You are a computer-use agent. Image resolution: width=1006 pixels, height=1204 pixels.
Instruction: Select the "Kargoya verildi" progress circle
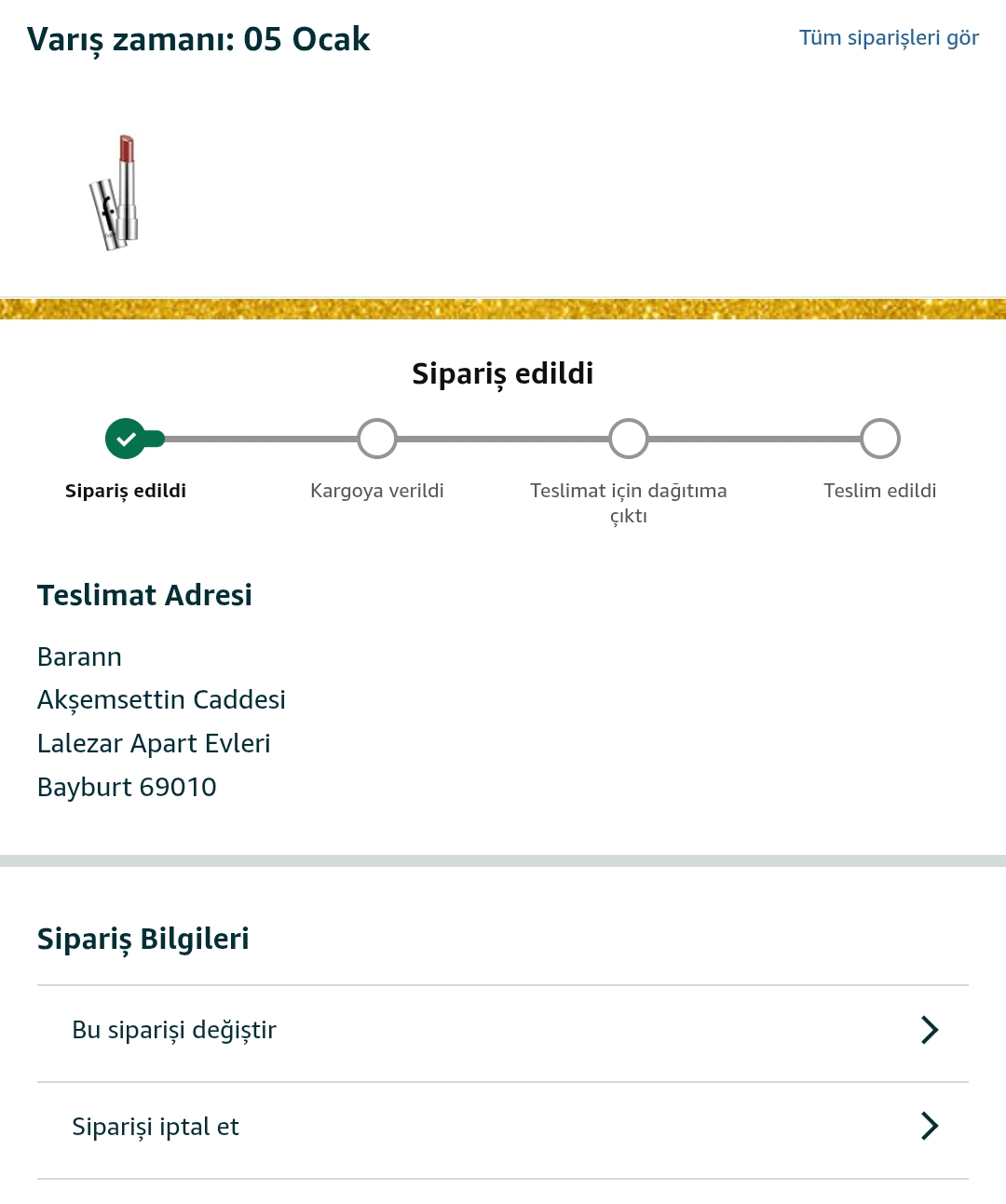(377, 439)
